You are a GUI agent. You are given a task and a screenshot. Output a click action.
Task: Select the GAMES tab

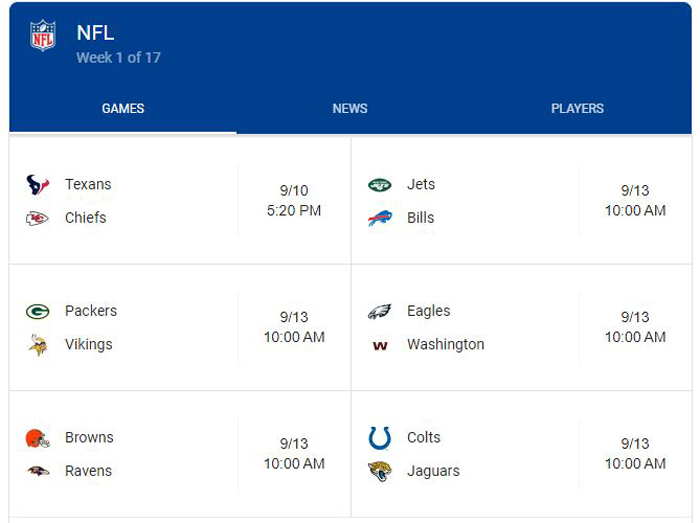tap(123, 108)
